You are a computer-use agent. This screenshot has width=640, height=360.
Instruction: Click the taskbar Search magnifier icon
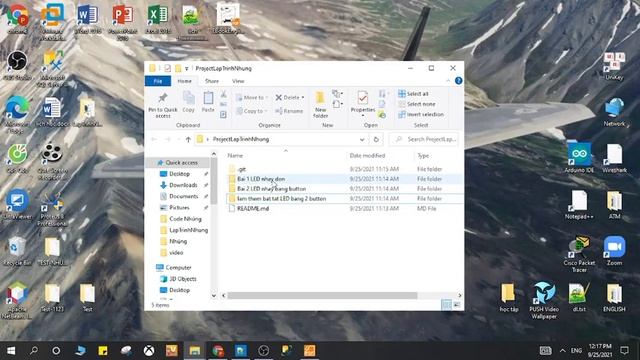coord(34,351)
